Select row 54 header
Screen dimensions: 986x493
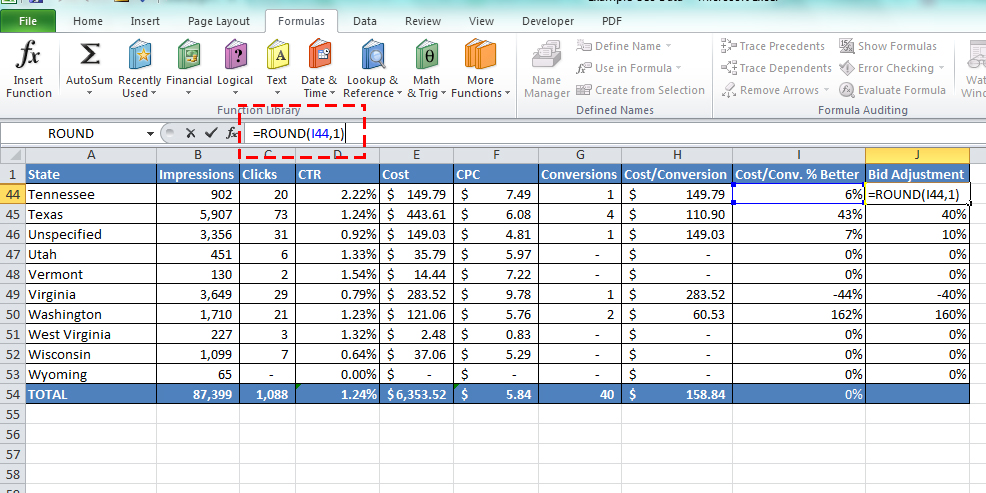(x=13, y=394)
